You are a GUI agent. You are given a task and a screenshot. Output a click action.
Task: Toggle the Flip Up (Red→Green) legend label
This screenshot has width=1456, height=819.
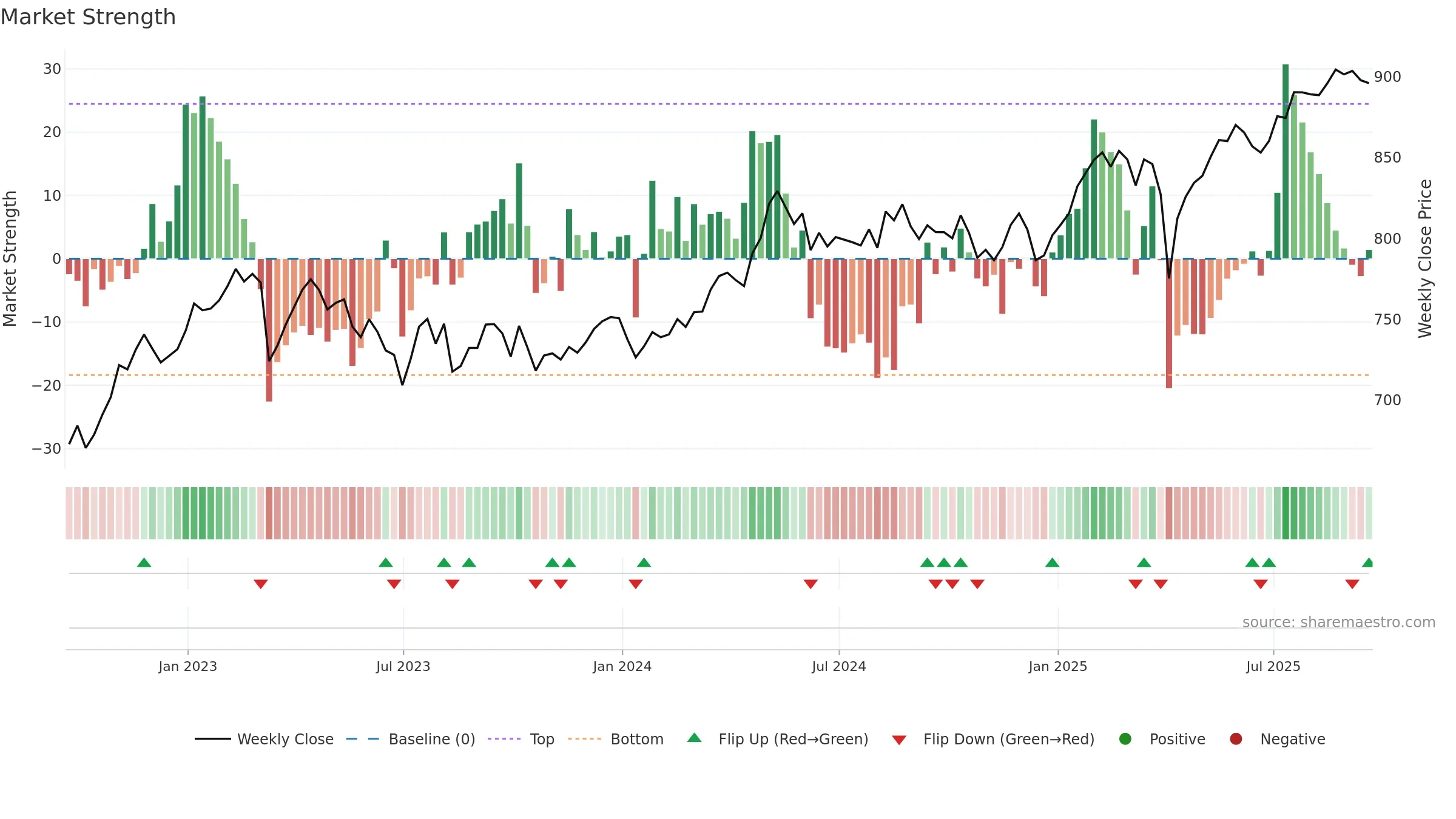794,739
